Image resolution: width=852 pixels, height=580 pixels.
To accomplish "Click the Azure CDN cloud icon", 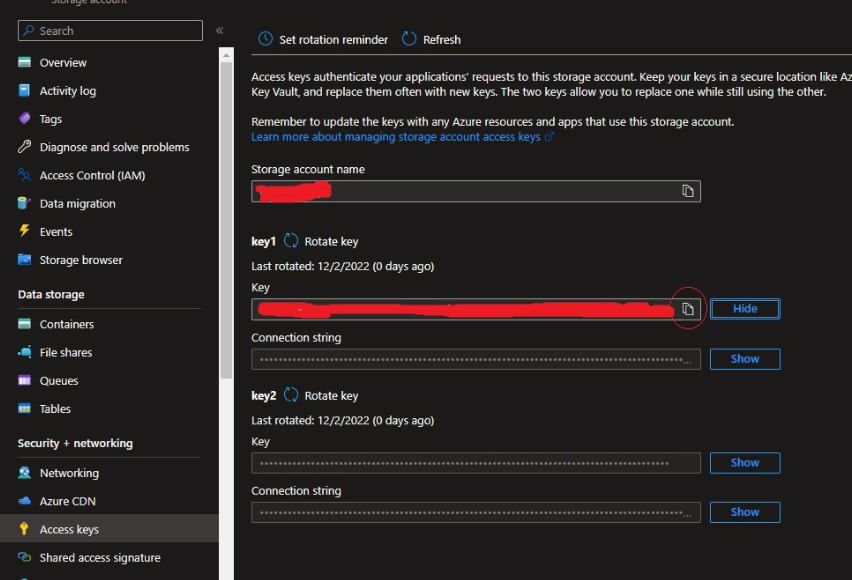I will (x=24, y=501).
